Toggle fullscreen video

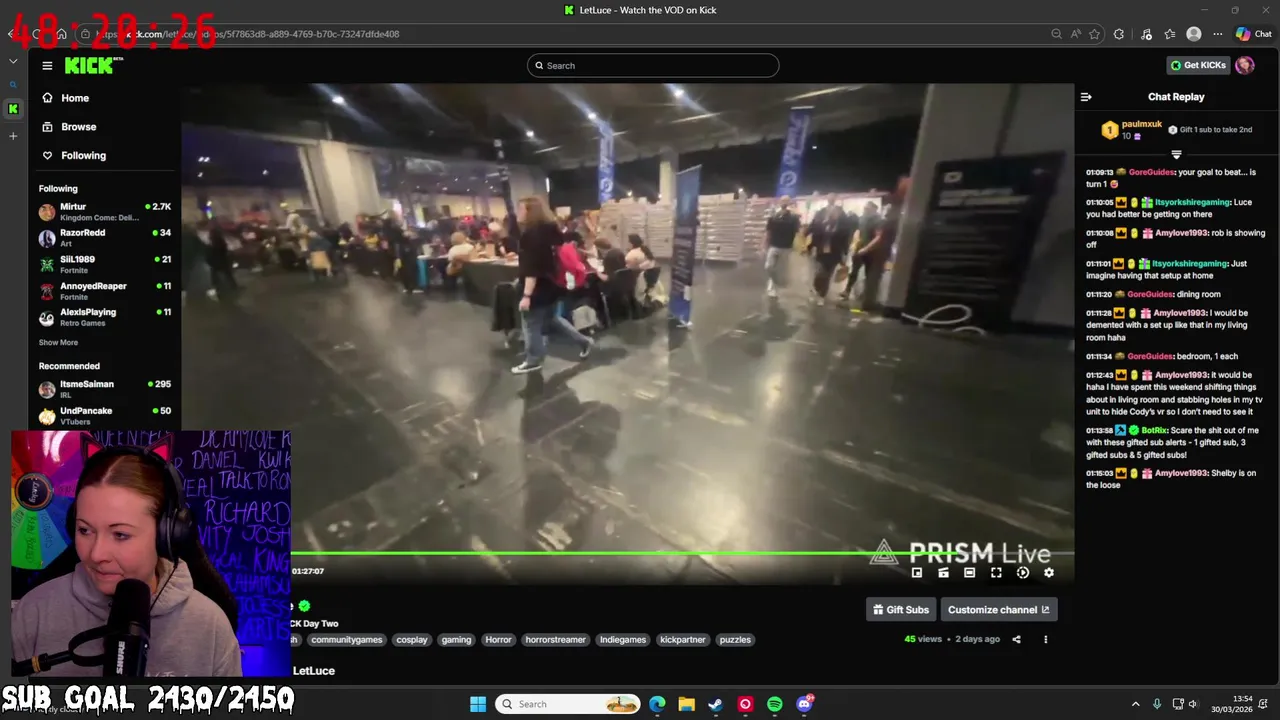pos(996,573)
